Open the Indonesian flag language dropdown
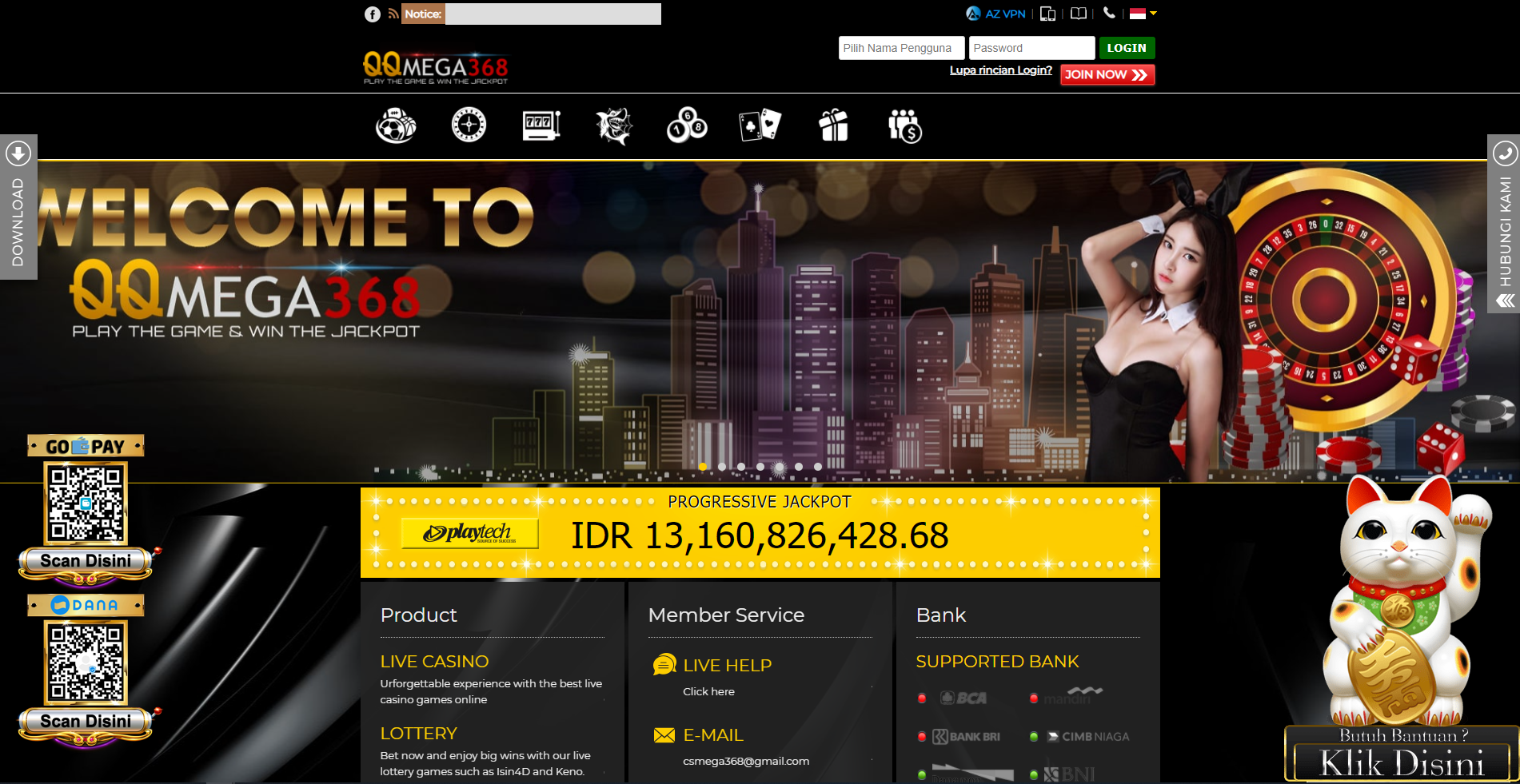The height and width of the screenshot is (784, 1520). [x=1143, y=14]
